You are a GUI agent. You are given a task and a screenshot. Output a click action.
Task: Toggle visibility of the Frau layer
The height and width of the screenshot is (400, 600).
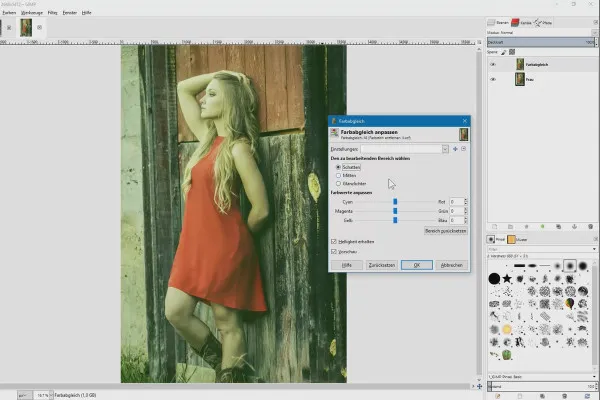click(492, 79)
